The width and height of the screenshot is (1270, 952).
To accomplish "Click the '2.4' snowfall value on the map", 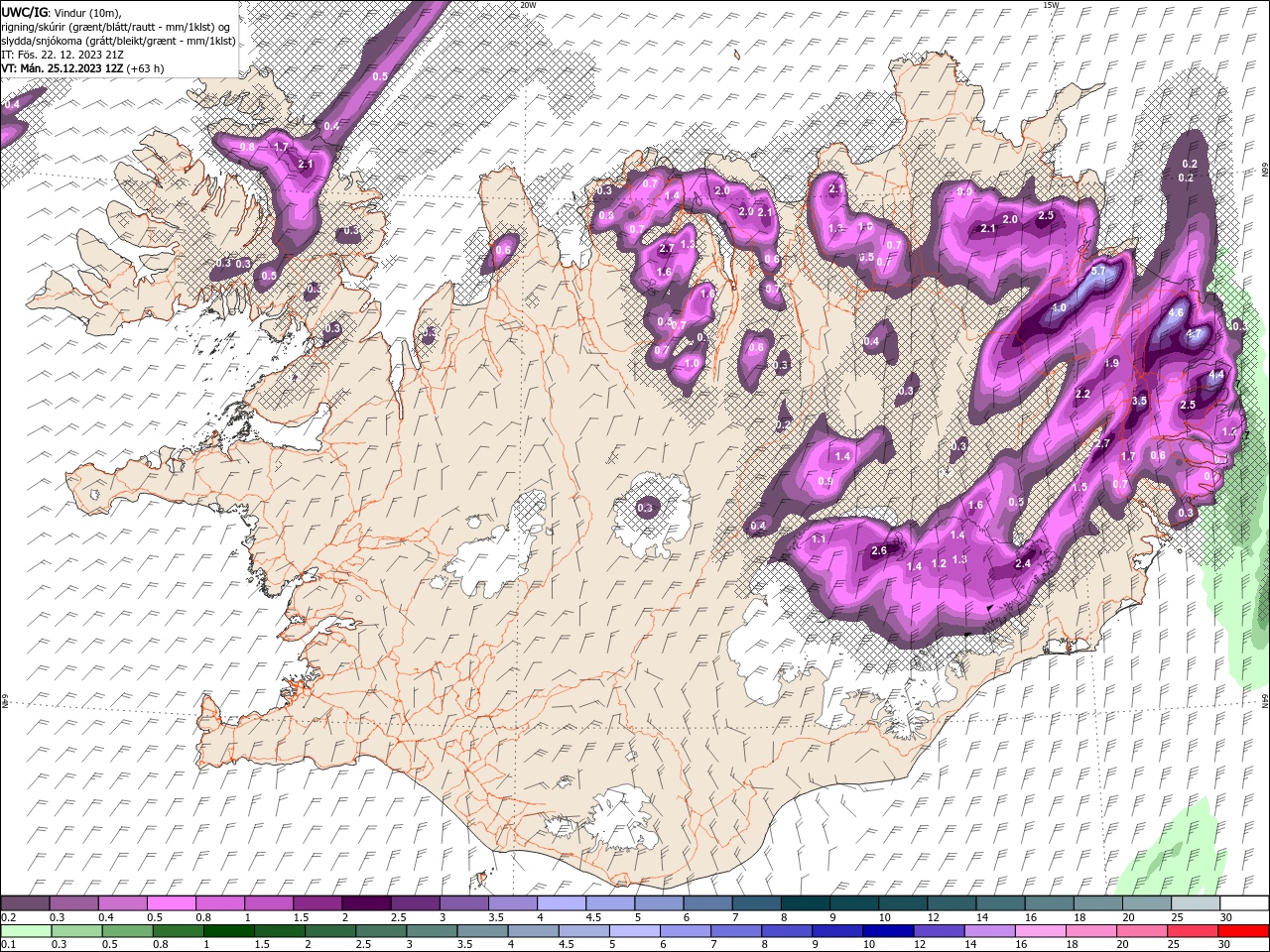I will pyautogui.click(x=1024, y=563).
